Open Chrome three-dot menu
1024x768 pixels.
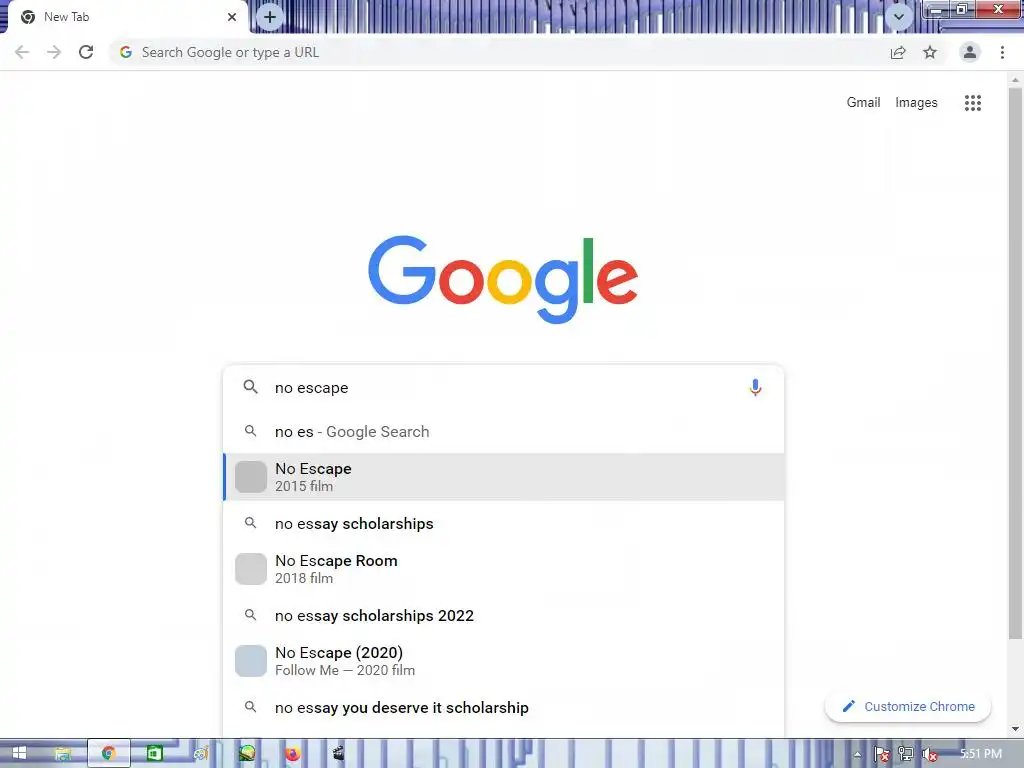[x=1002, y=52]
